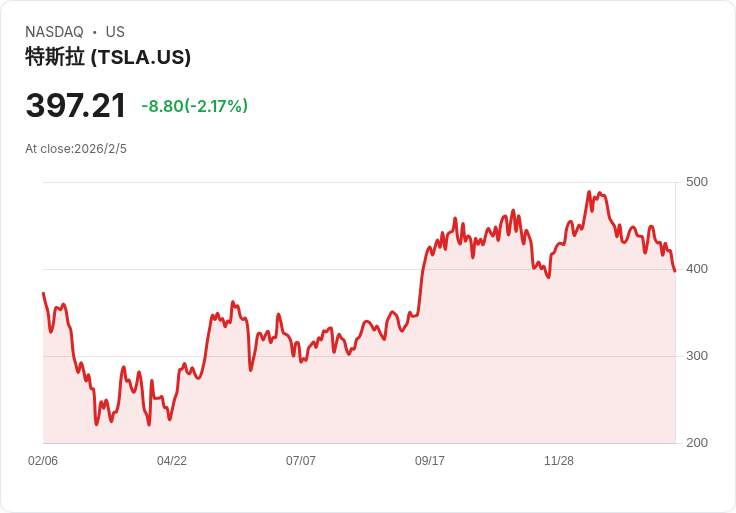
Task: Click the rightmost end of the price line
Action: [674, 271]
